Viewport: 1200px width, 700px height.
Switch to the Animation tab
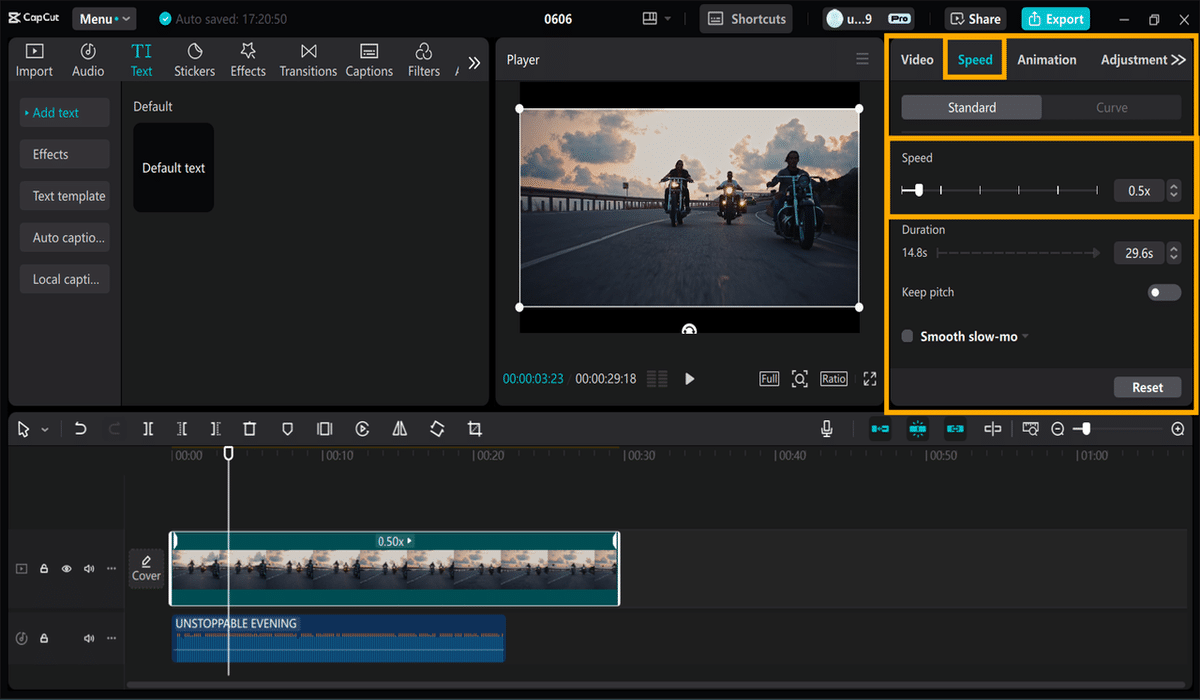pos(1047,60)
